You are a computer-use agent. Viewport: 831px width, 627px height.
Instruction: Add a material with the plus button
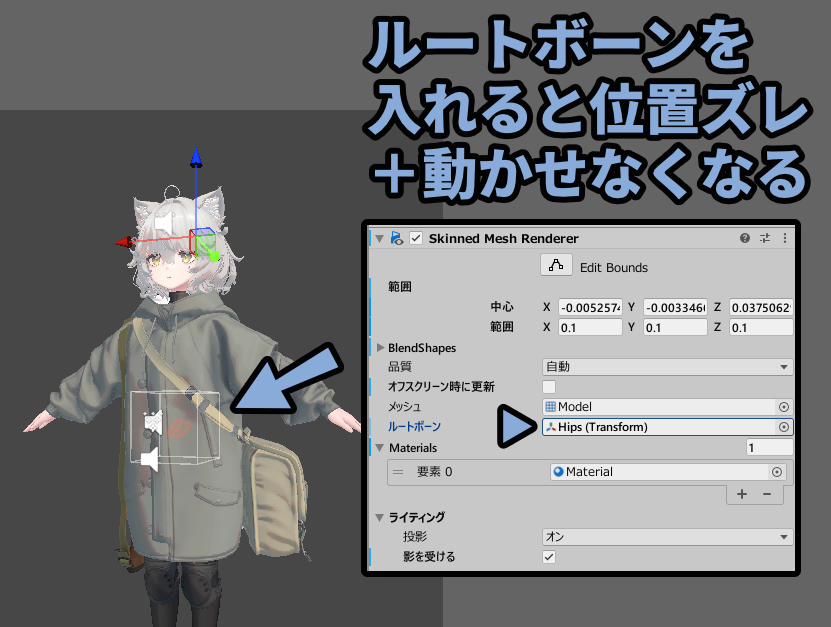pyautogui.click(x=742, y=494)
